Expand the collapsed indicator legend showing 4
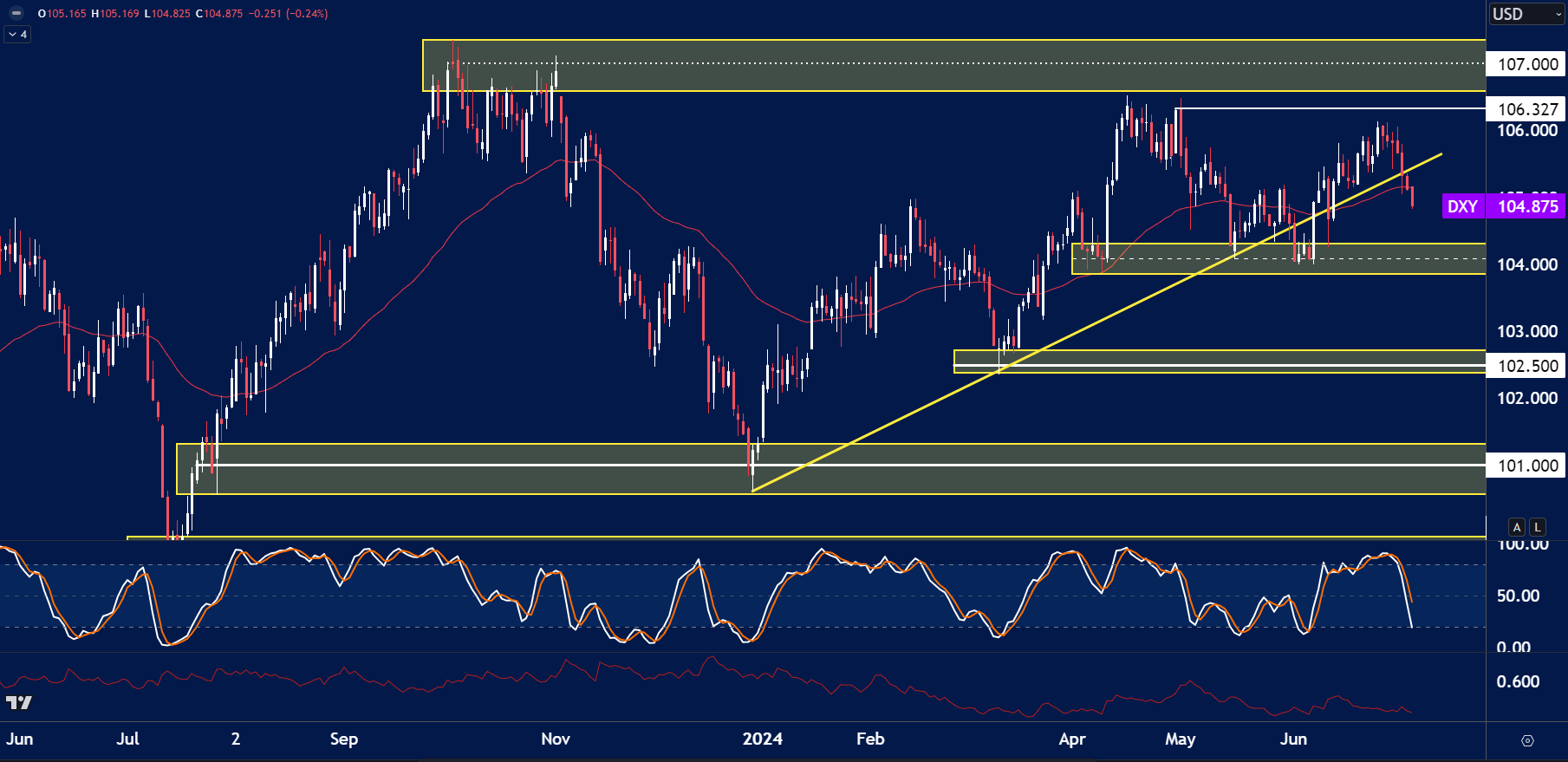Viewport: 1568px width, 762px height. coord(17,35)
